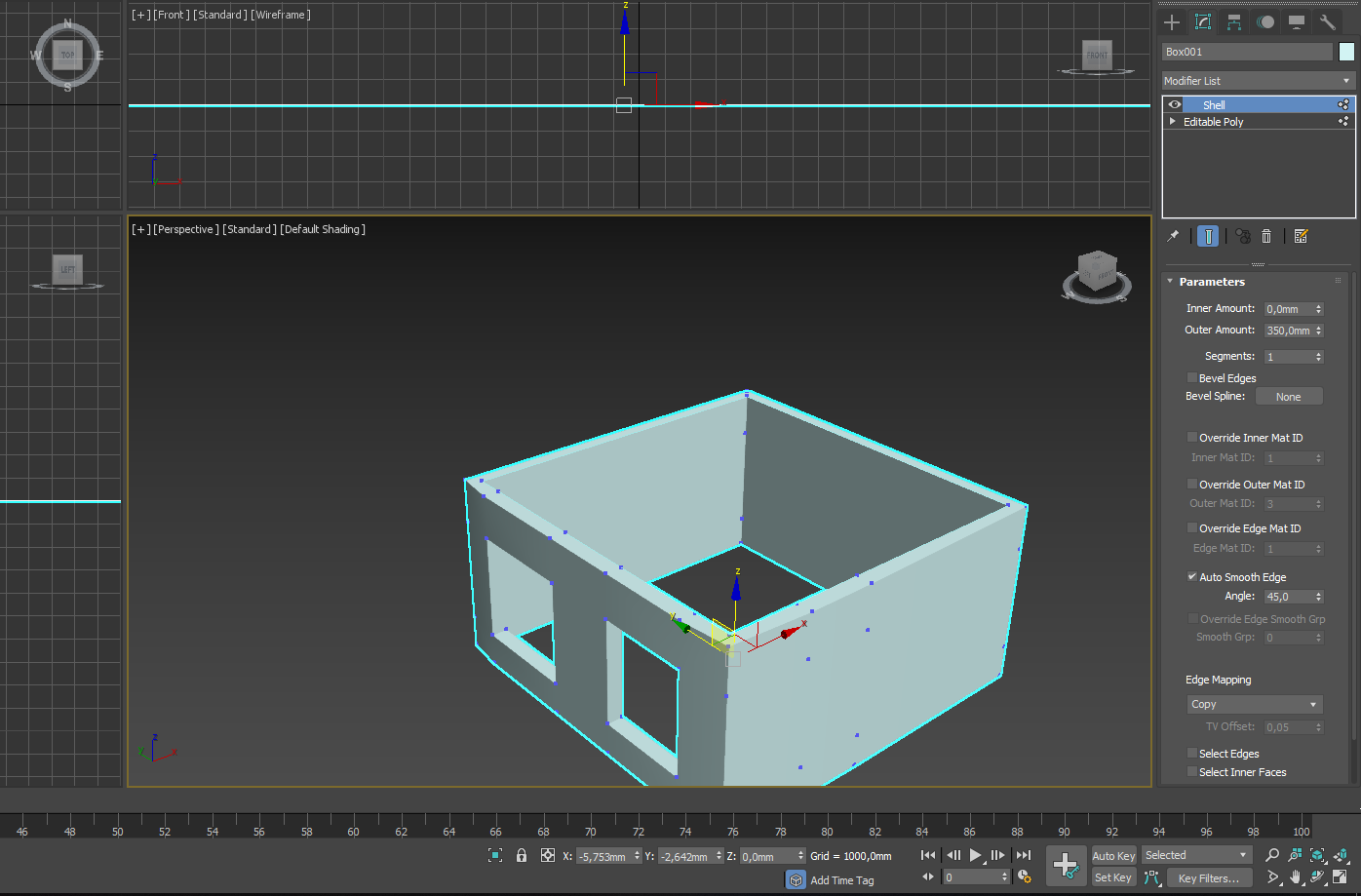The height and width of the screenshot is (896, 1361).
Task: Enable the Select Inner Faces checkbox
Action: pos(1191,772)
